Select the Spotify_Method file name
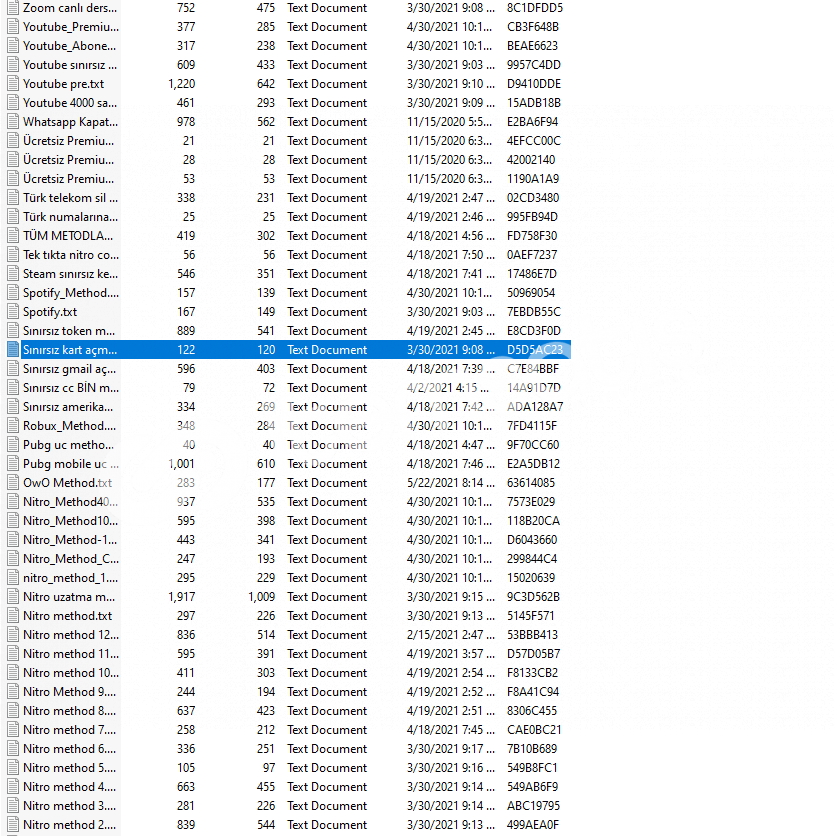 (x=71, y=293)
